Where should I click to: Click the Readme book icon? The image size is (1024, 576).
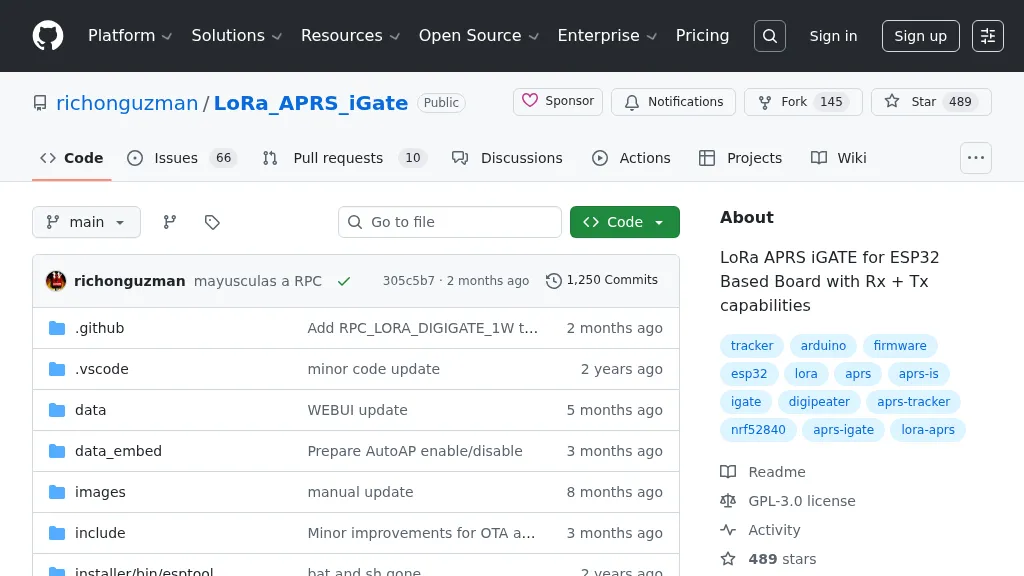tap(728, 472)
